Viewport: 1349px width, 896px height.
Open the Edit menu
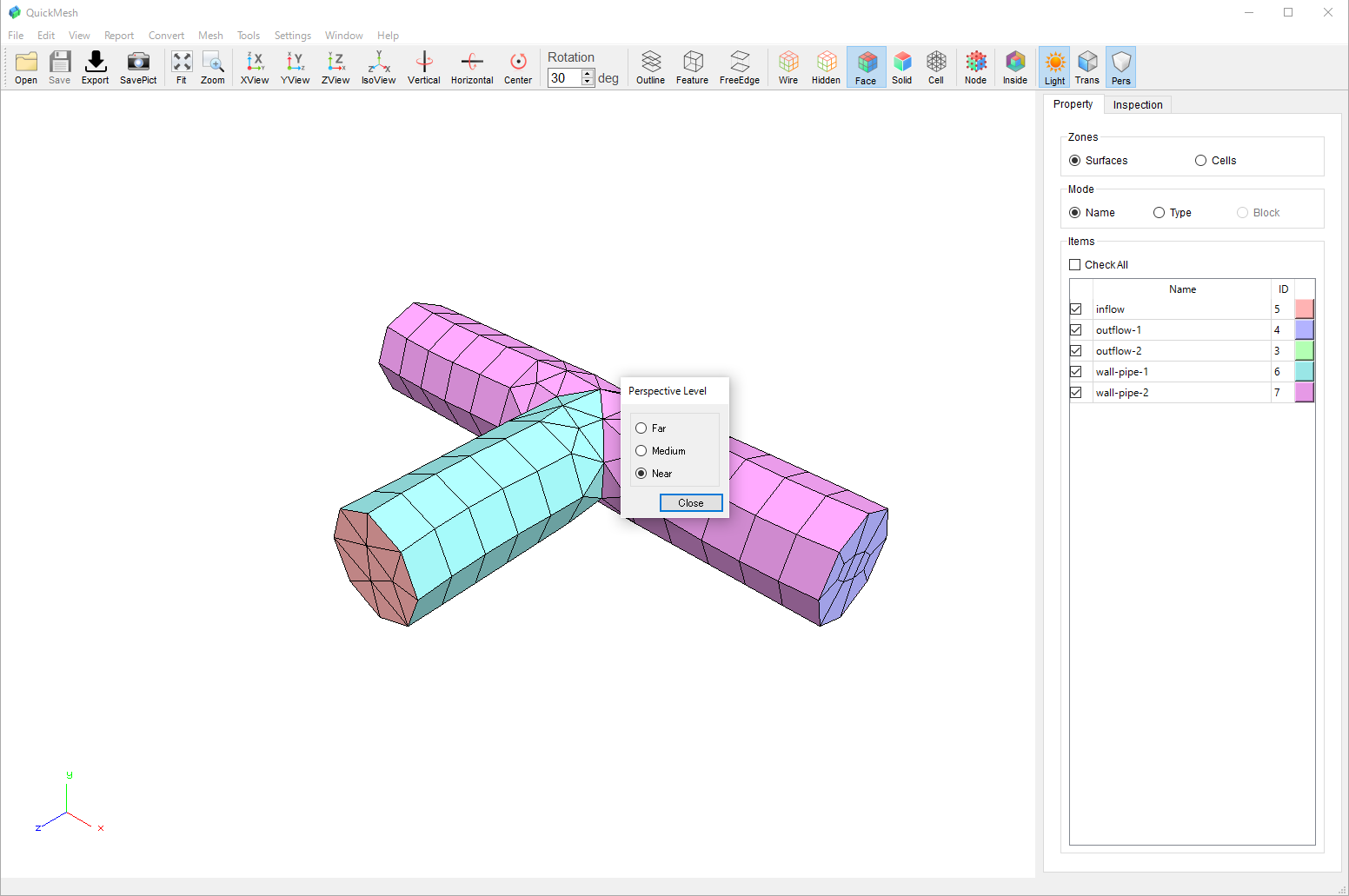pyautogui.click(x=46, y=36)
